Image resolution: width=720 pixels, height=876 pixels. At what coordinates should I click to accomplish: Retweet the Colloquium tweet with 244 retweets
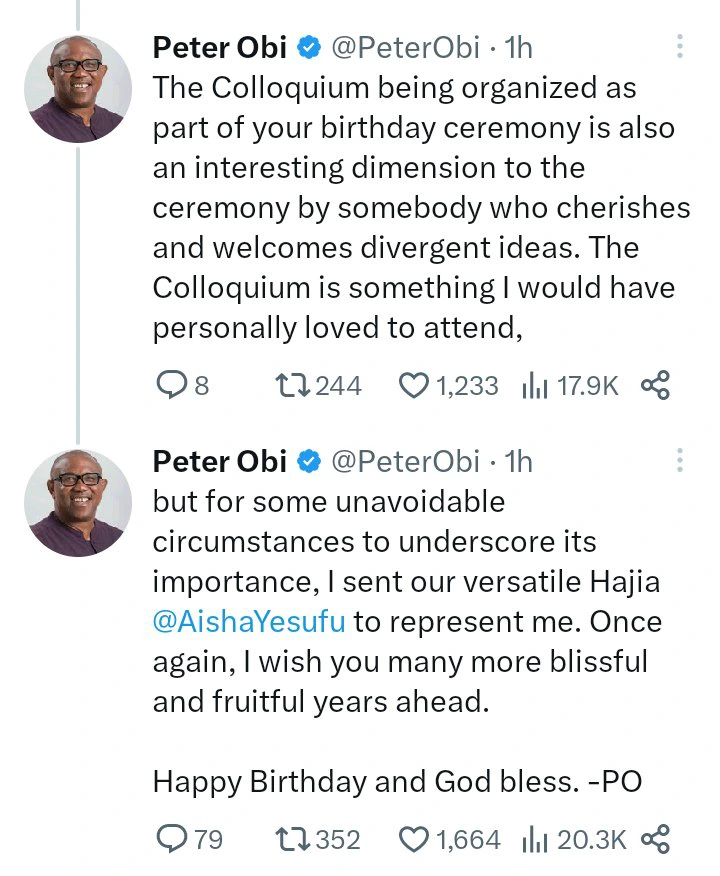(x=319, y=385)
